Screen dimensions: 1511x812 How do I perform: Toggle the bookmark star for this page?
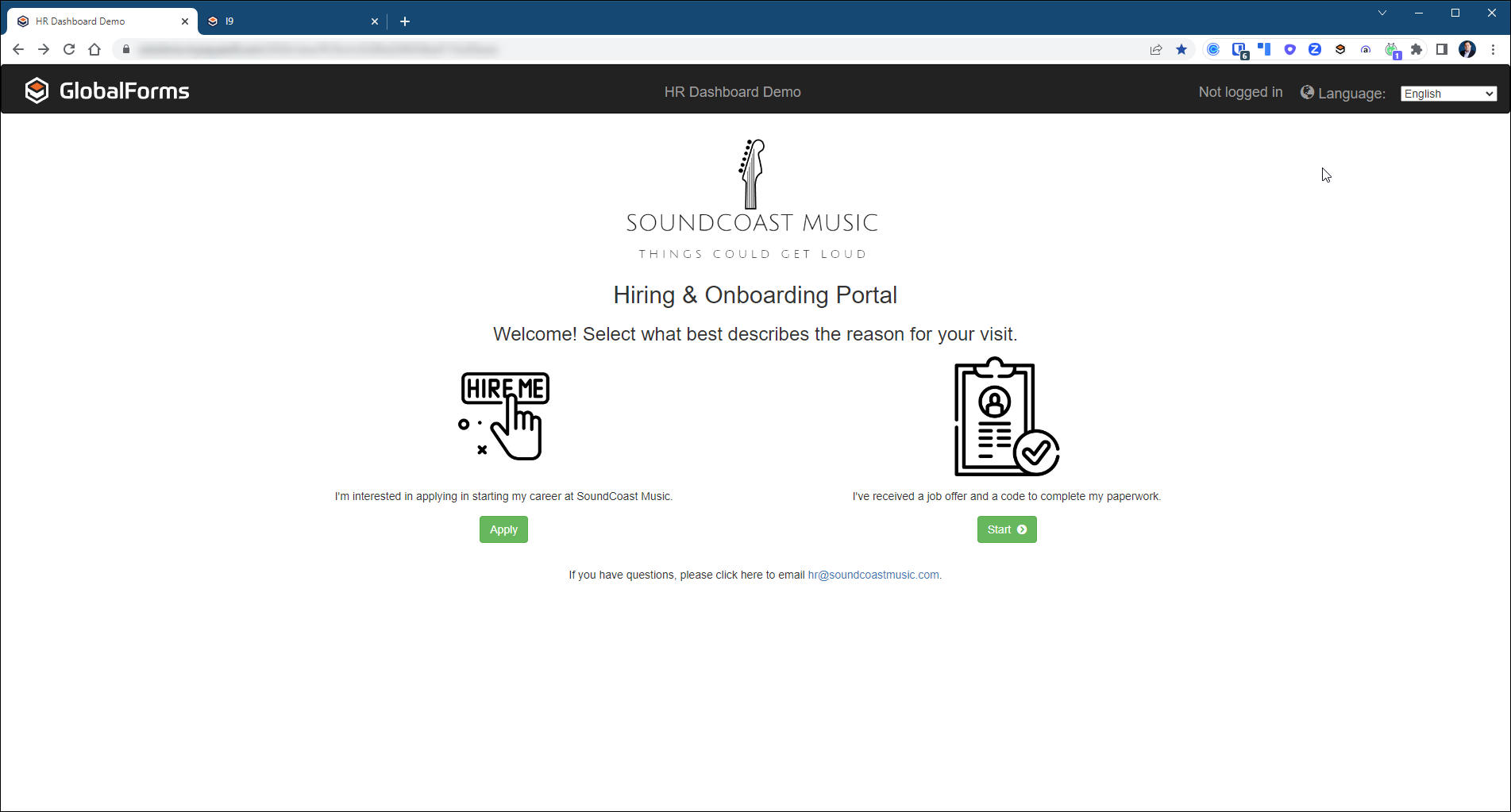(x=1181, y=49)
